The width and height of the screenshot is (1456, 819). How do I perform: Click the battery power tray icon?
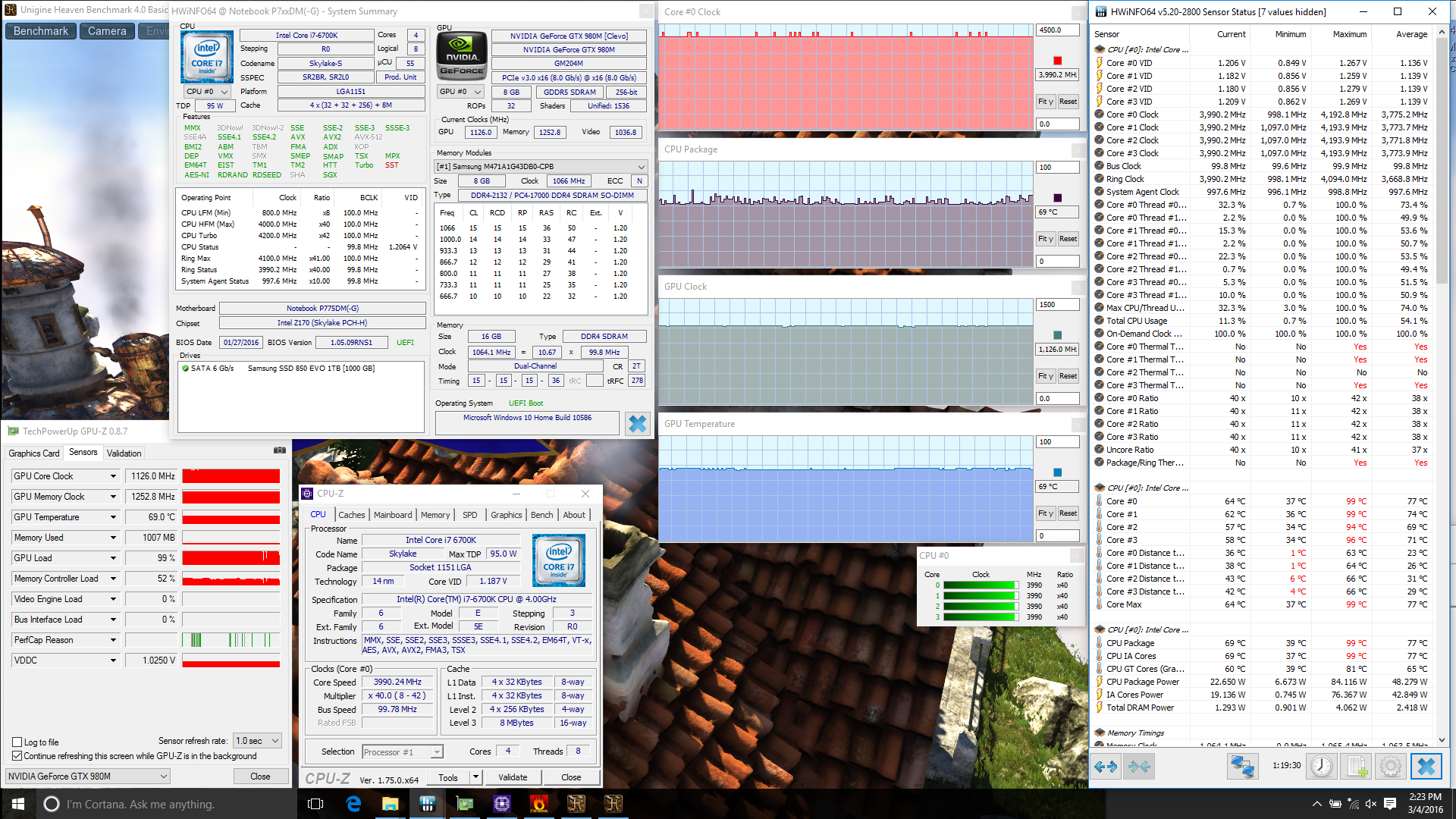click(x=1335, y=804)
